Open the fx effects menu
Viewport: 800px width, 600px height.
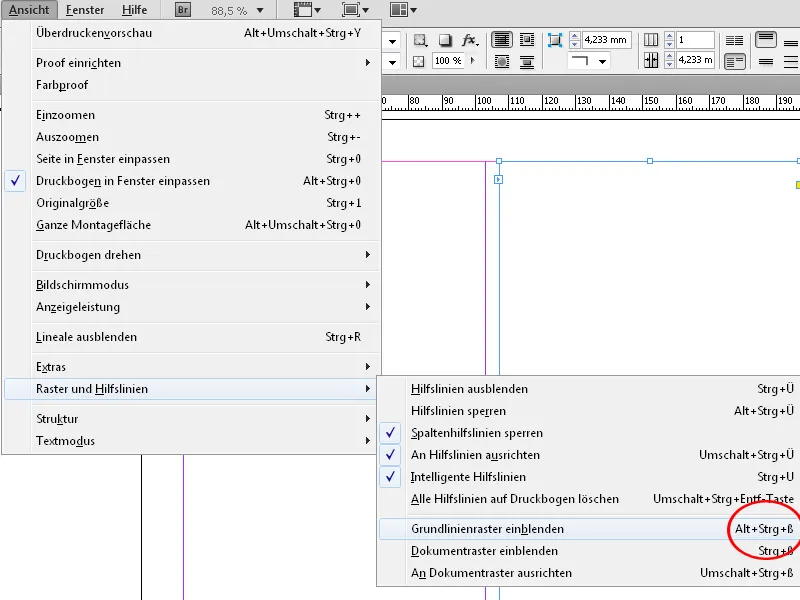(x=470, y=40)
